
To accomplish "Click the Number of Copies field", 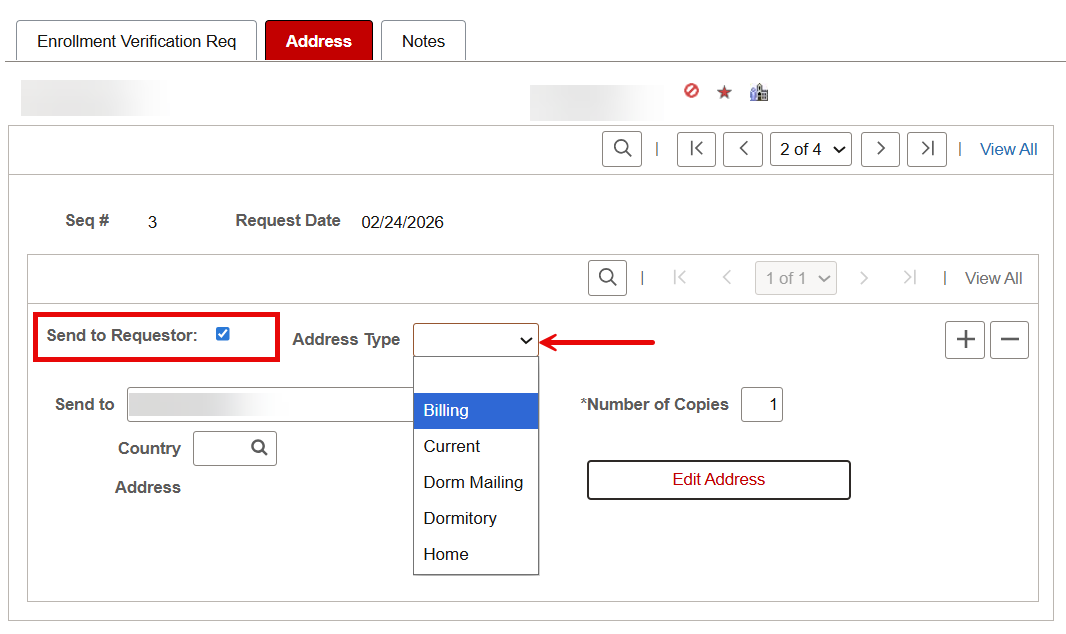I will point(761,404).
